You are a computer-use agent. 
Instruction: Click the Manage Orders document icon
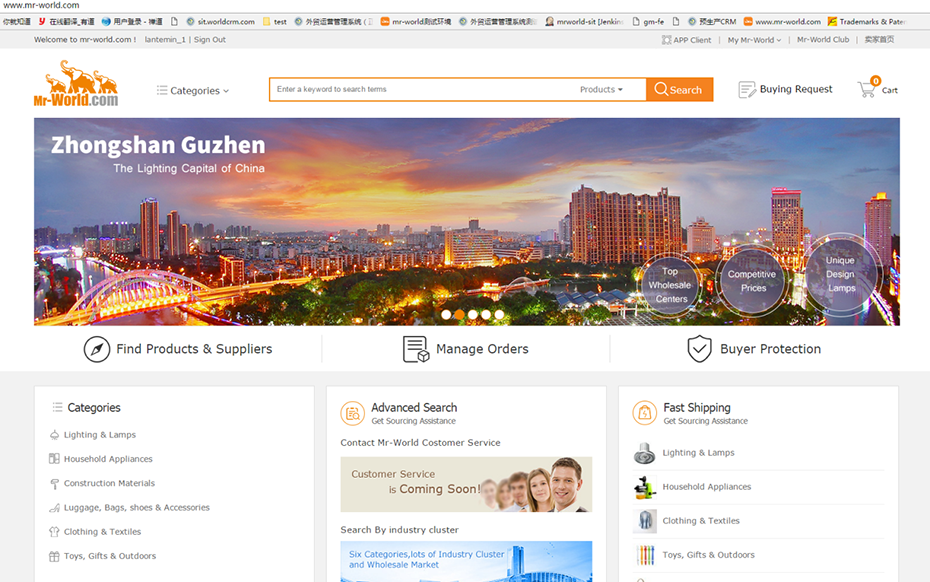[415, 349]
